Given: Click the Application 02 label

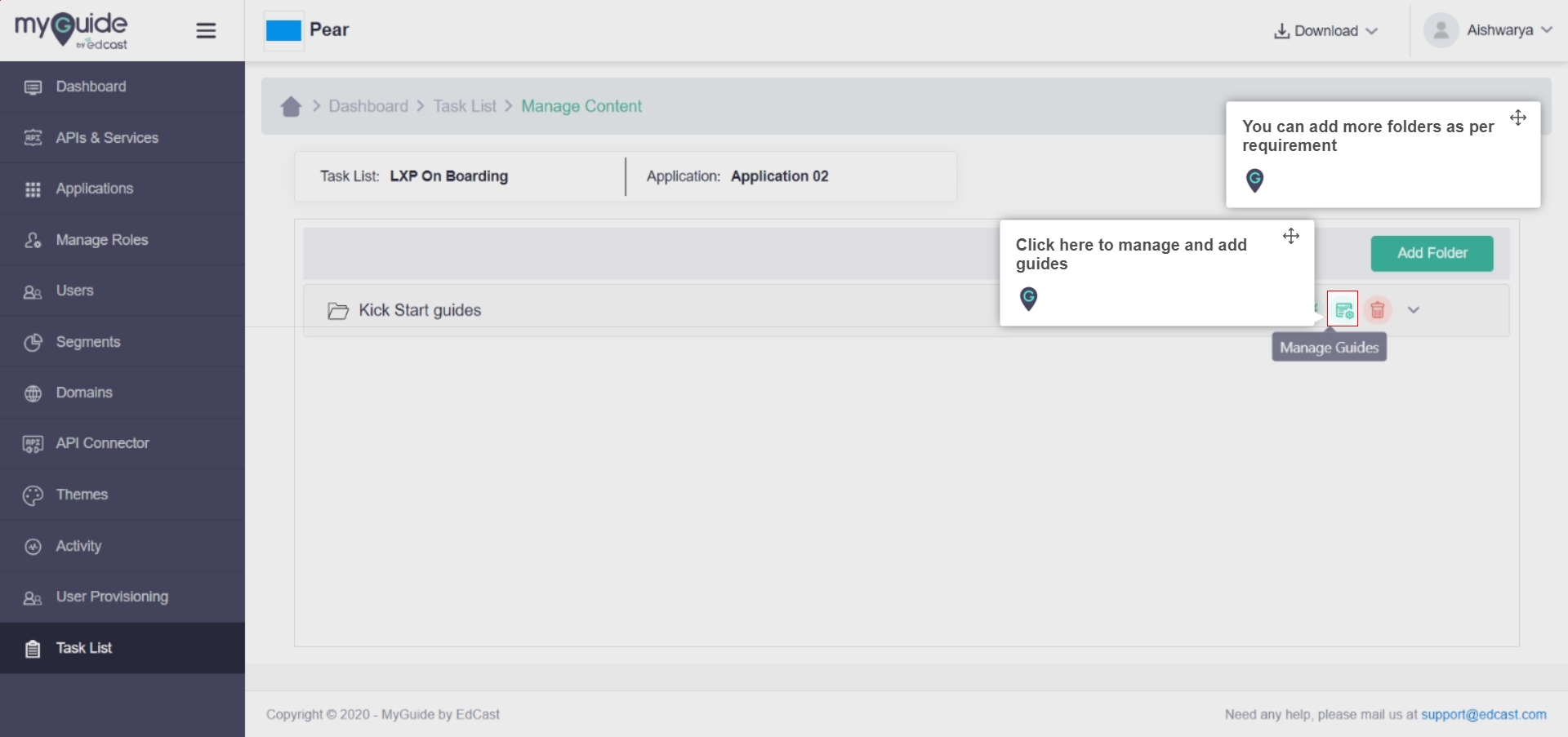Looking at the screenshot, I should pos(780,176).
